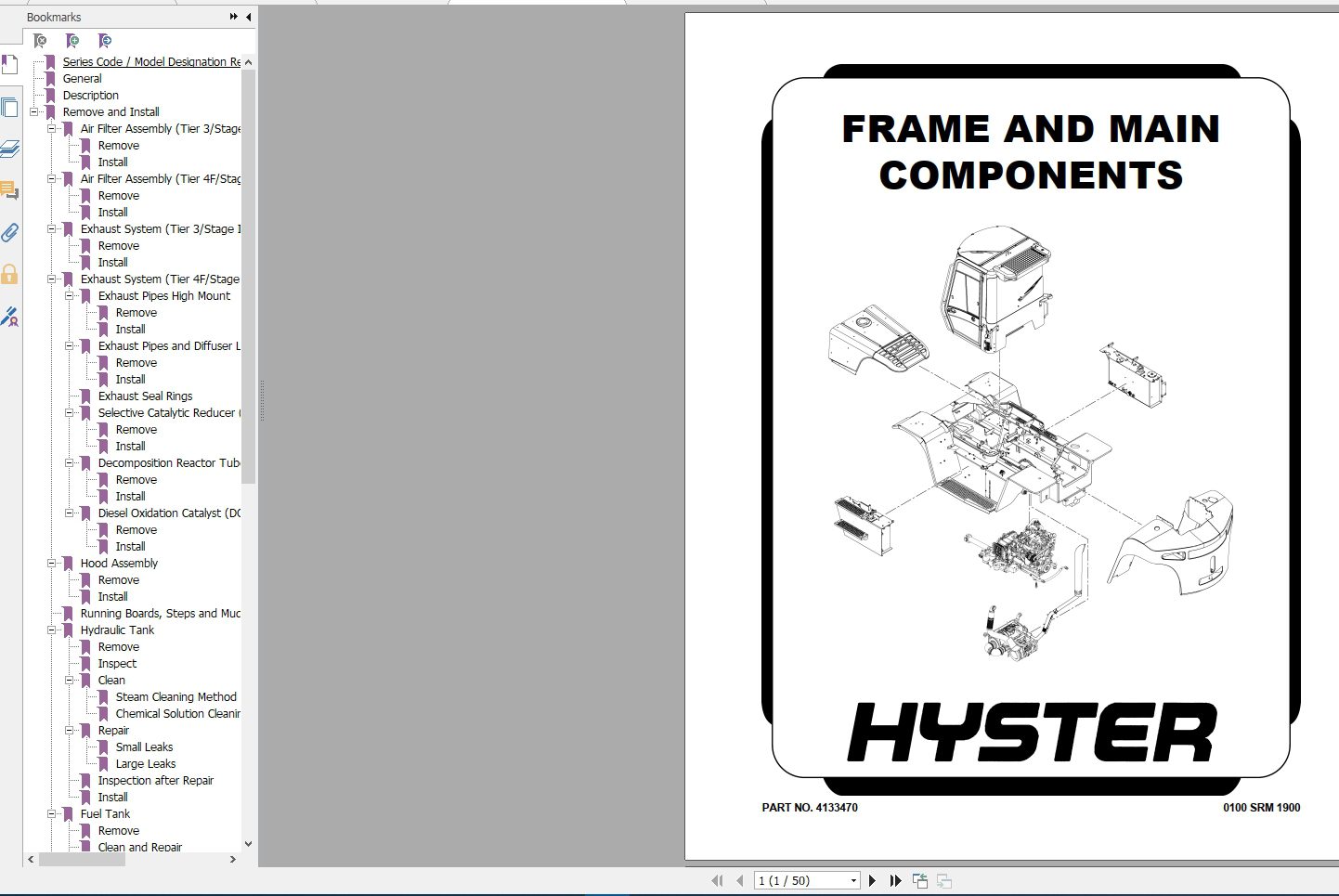Open the Signatures pen sidebar icon

point(9,317)
